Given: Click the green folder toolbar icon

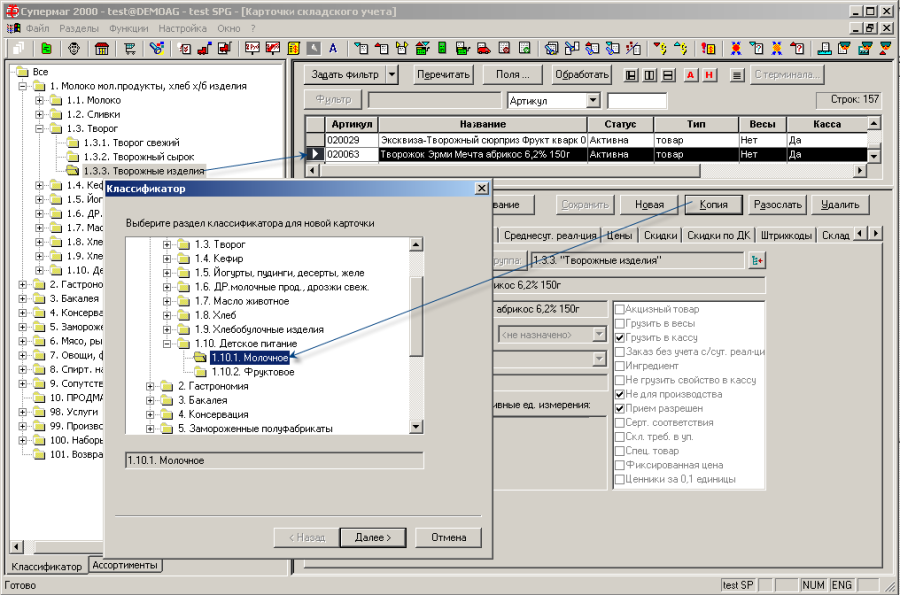Looking at the screenshot, I should point(46,49).
